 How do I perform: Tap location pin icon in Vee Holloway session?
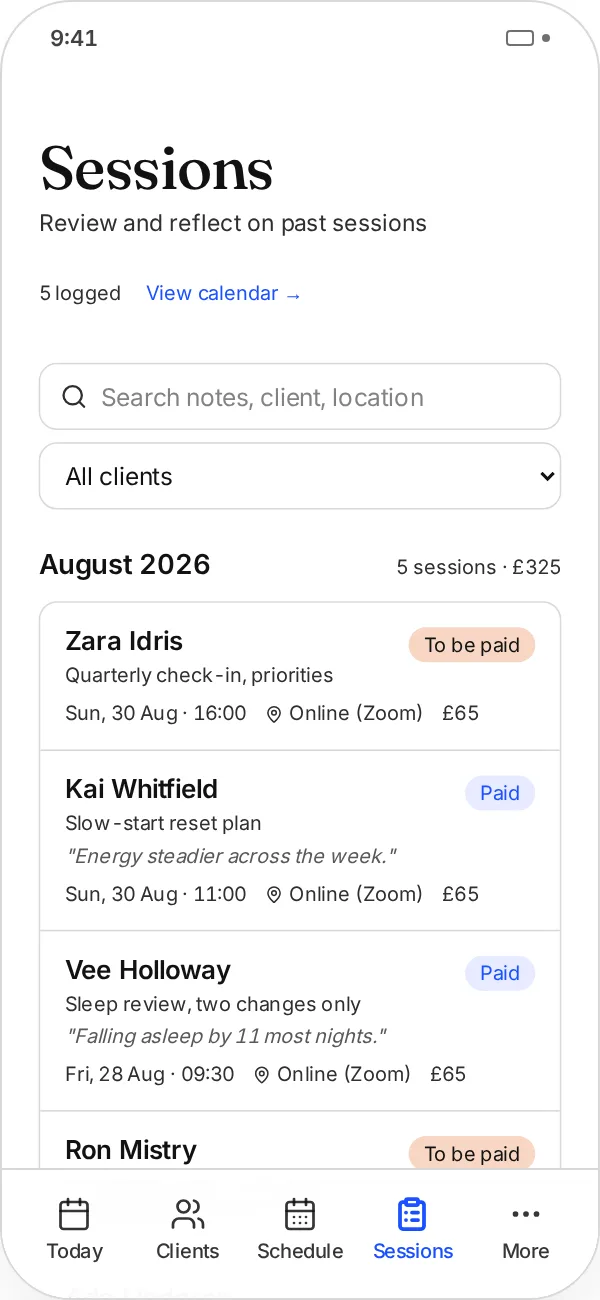coord(262,1075)
